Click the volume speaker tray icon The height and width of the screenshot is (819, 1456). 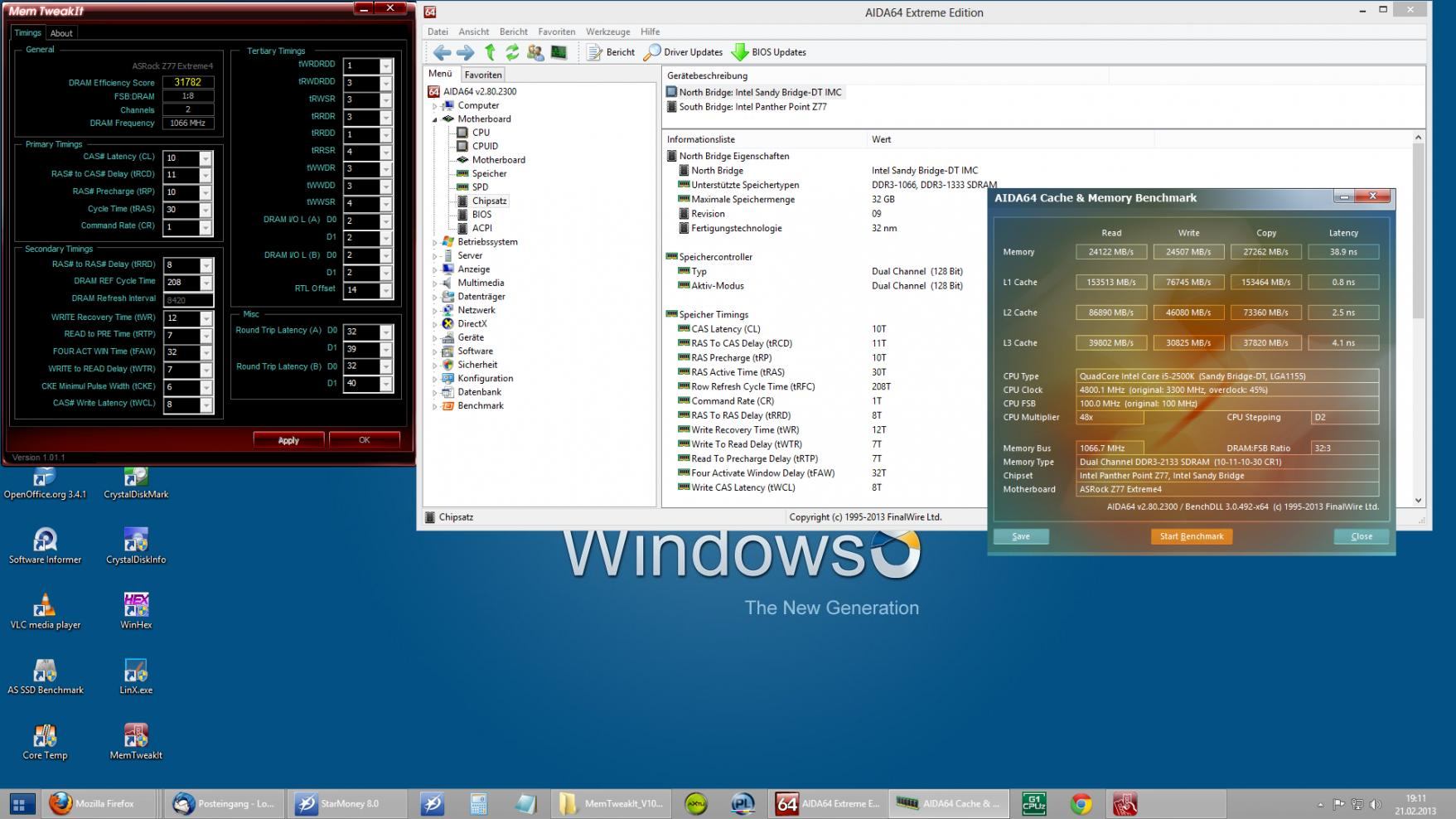tap(1376, 804)
